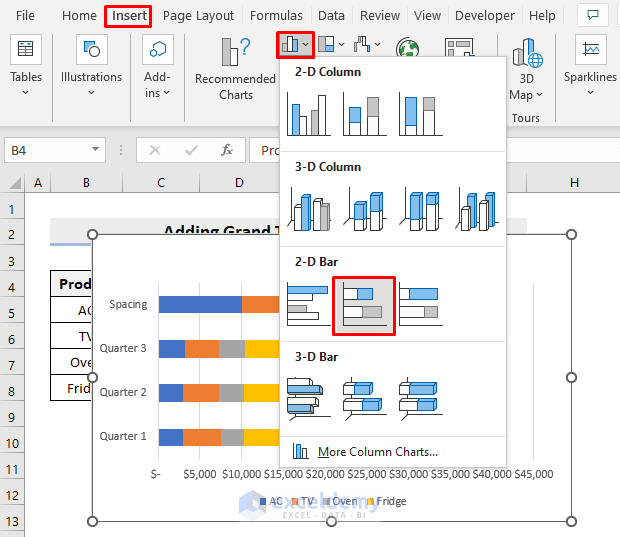
Task: Choose 3-D 100% Stacked Column chart
Action: click(421, 209)
